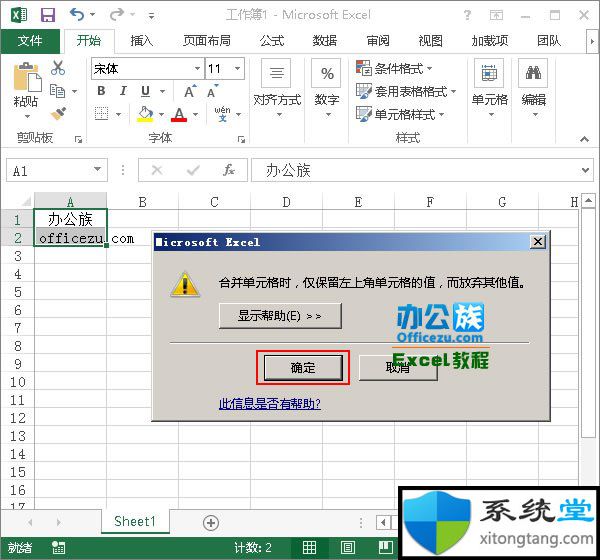
Task: Open the 数字 percent number group
Action: 327,88
